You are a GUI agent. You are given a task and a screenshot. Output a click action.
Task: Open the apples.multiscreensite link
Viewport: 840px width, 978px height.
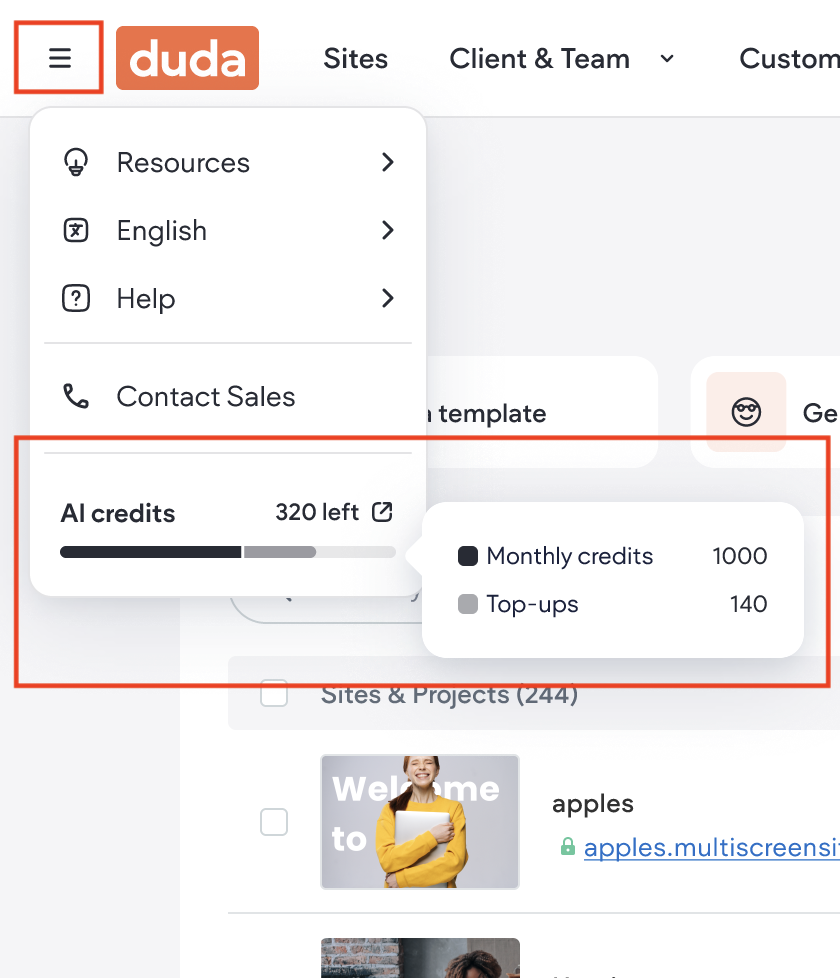click(712, 847)
